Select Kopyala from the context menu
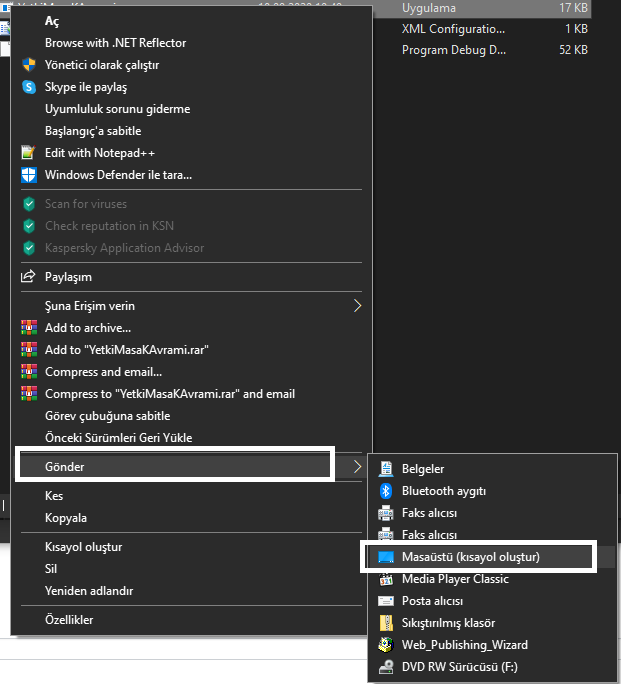This screenshot has width=621, height=684. [66, 518]
